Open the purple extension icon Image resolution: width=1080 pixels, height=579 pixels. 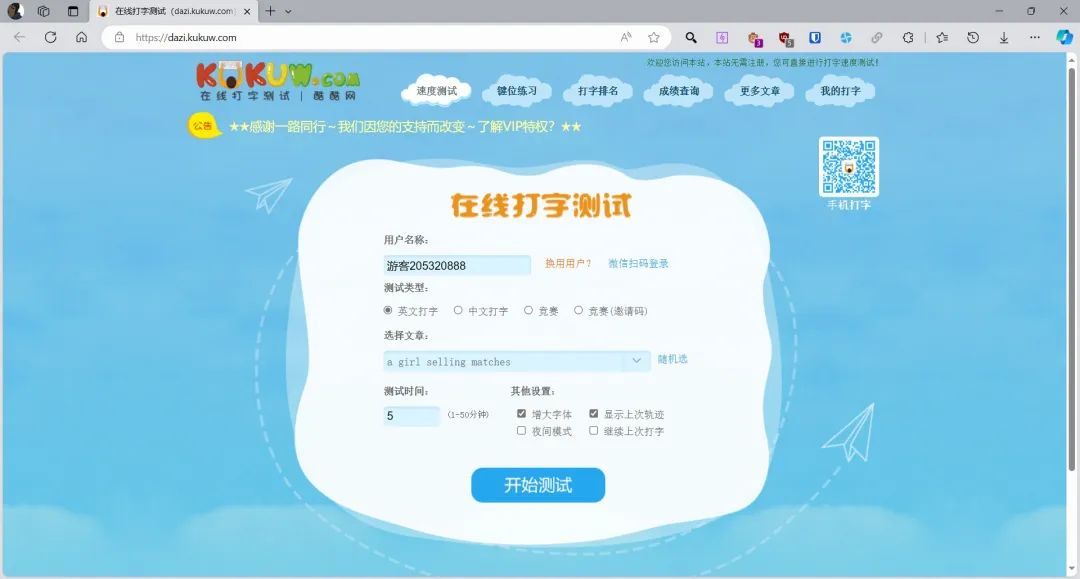(x=722, y=37)
